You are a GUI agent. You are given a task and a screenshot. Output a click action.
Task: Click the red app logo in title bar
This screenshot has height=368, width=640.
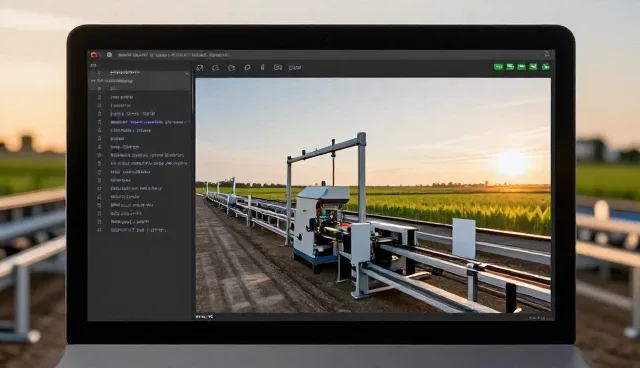[x=94, y=55]
